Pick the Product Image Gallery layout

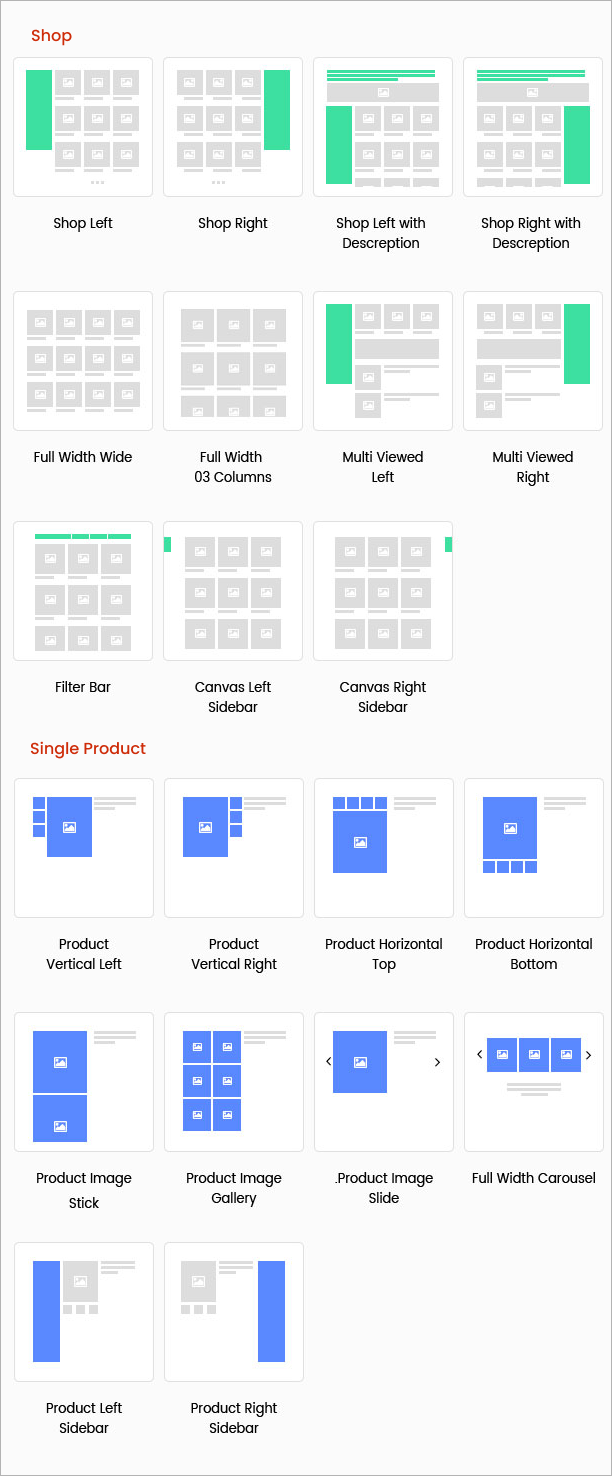point(233,1082)
